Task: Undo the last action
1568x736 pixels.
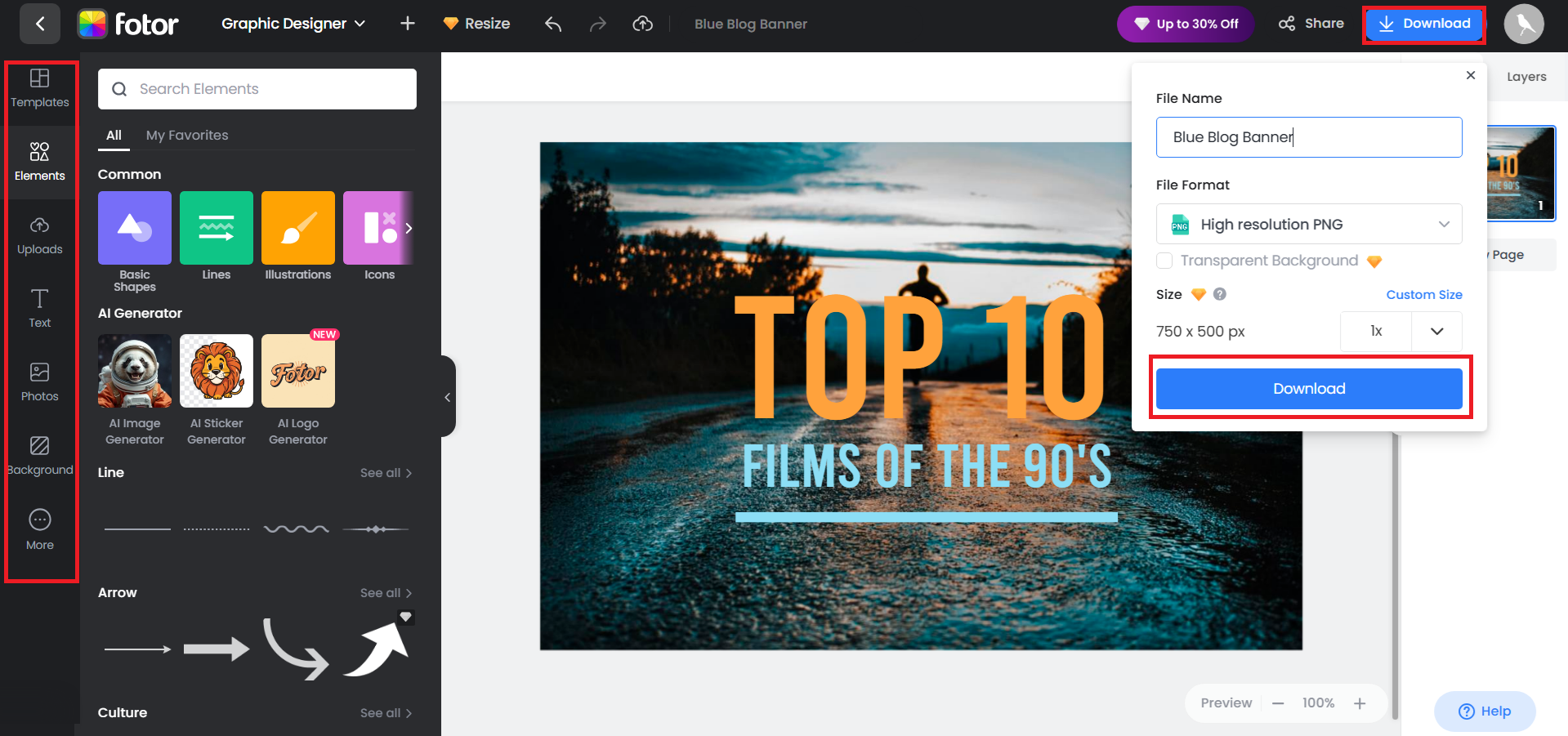Action: (553, 24)
